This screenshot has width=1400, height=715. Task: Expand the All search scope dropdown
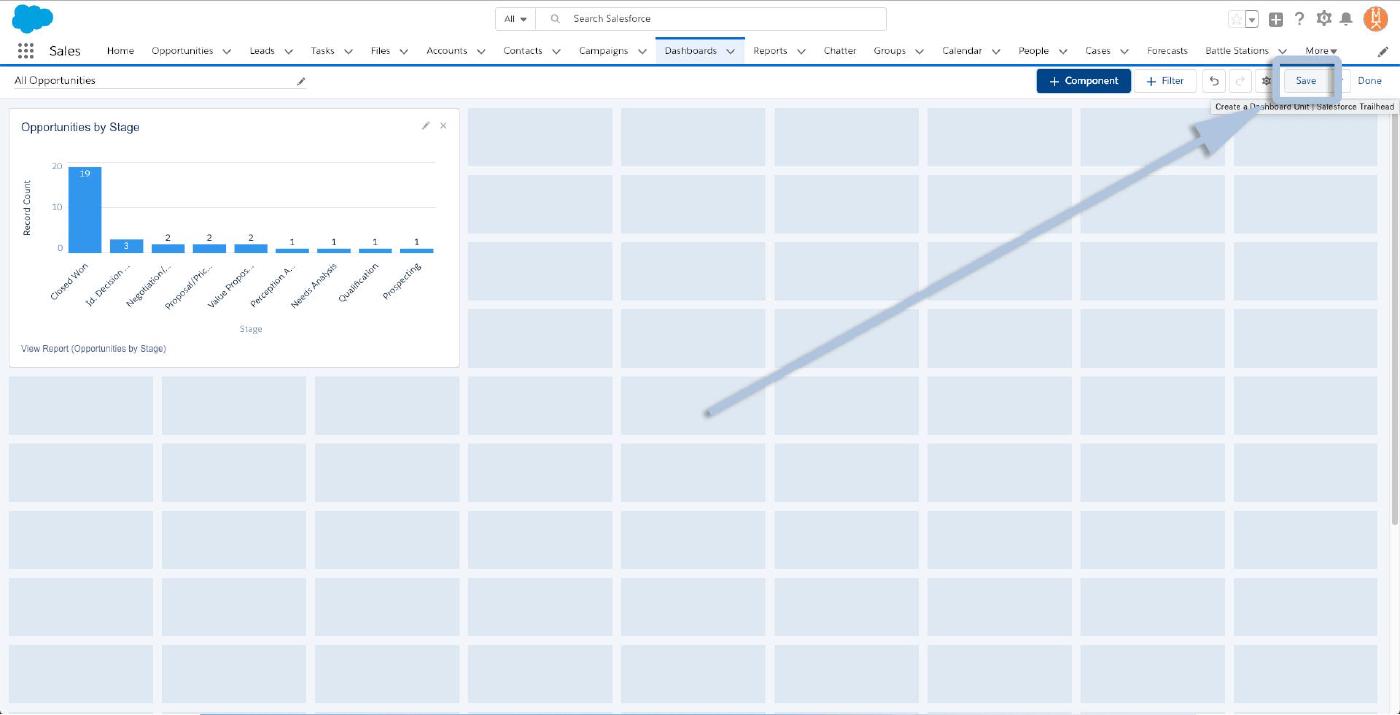[516, 19]
